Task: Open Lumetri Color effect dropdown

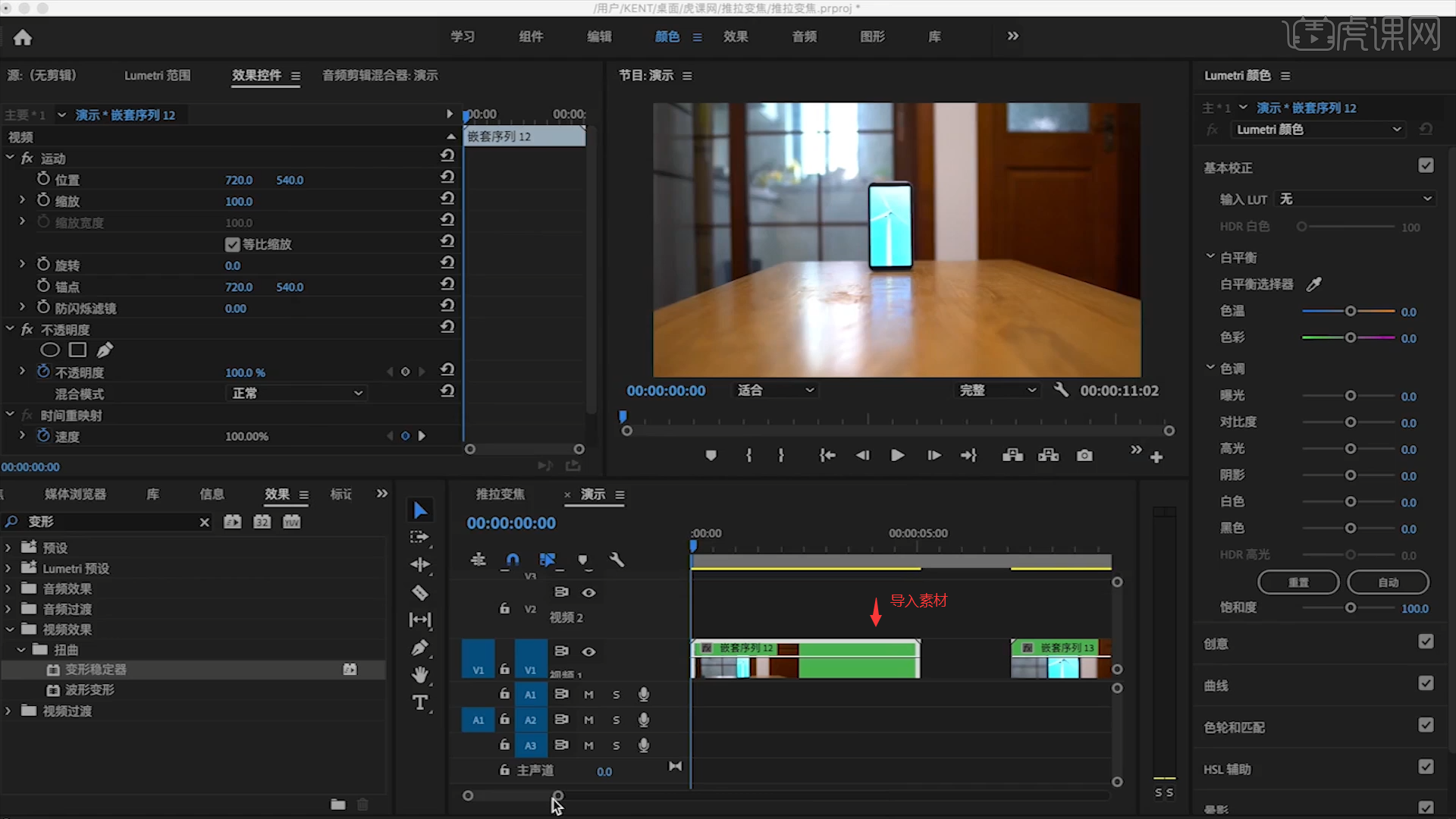Action: pos(1318,130)
